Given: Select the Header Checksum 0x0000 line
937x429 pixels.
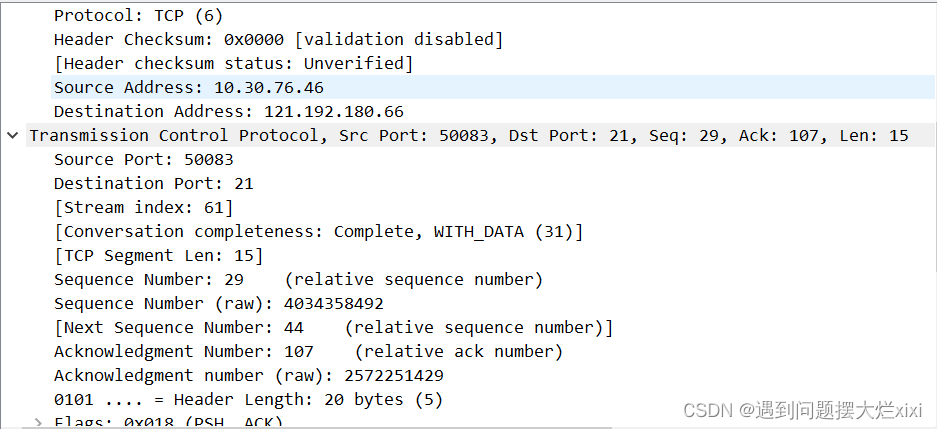Looking at the screenshot, I should [x=278, y=40].
